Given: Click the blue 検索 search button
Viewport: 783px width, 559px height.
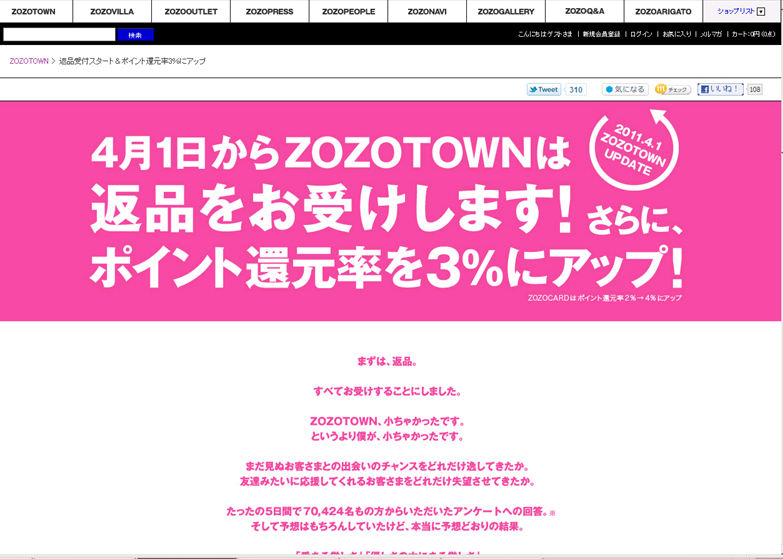Looking at the screenshot, I should [135, 35].
